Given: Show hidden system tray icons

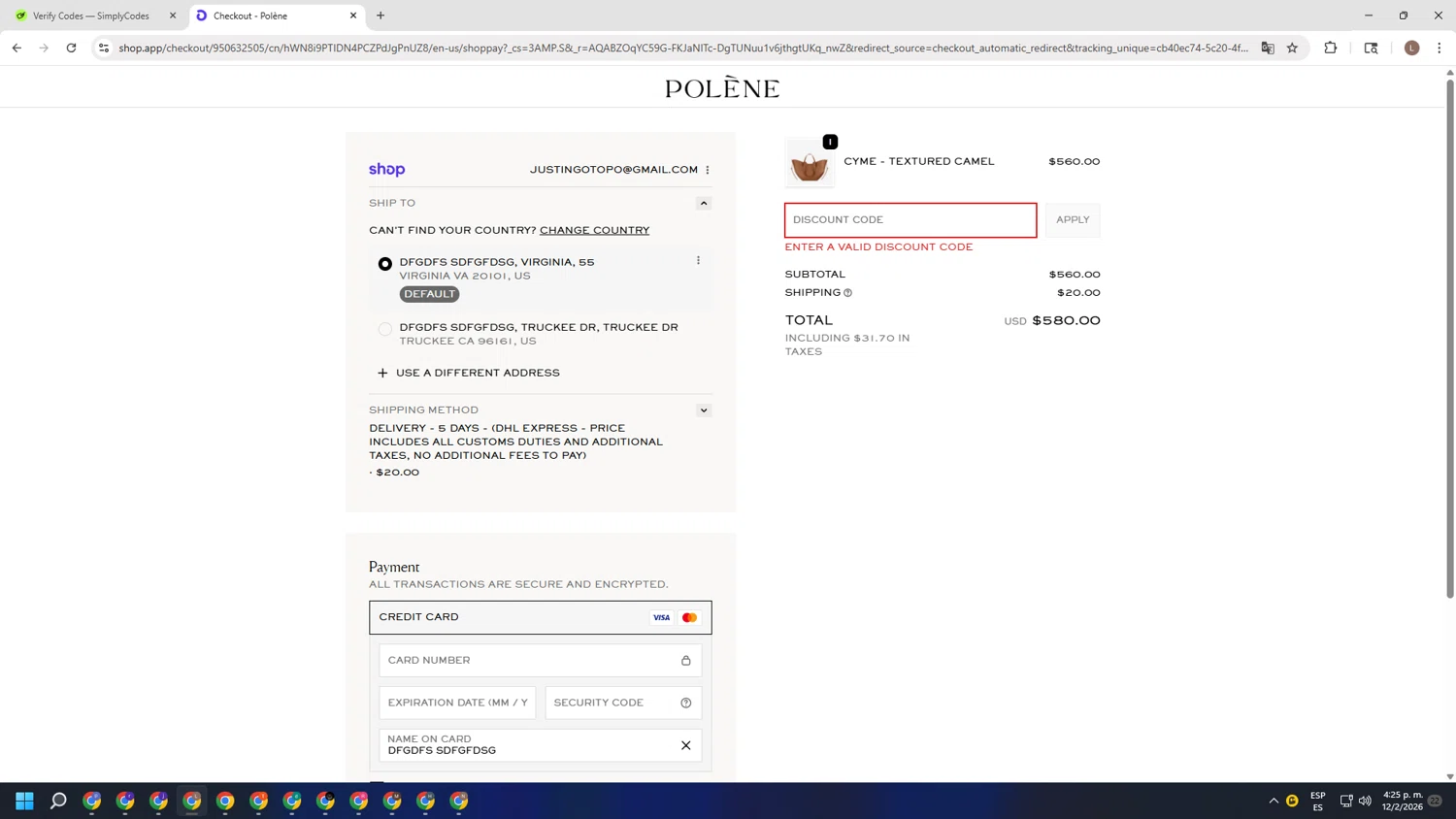Looking at the screenshot, I should click(1274, 801).
